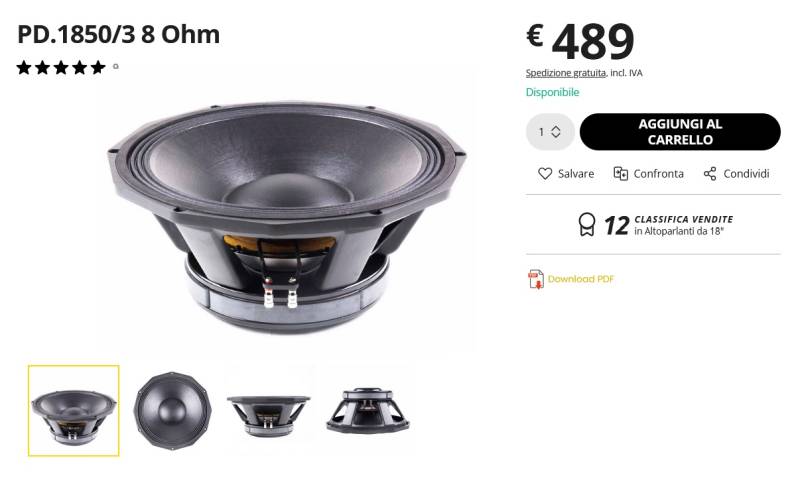
Task: Click the heart icon next to Salvare
Action: (x=545, y=174)
